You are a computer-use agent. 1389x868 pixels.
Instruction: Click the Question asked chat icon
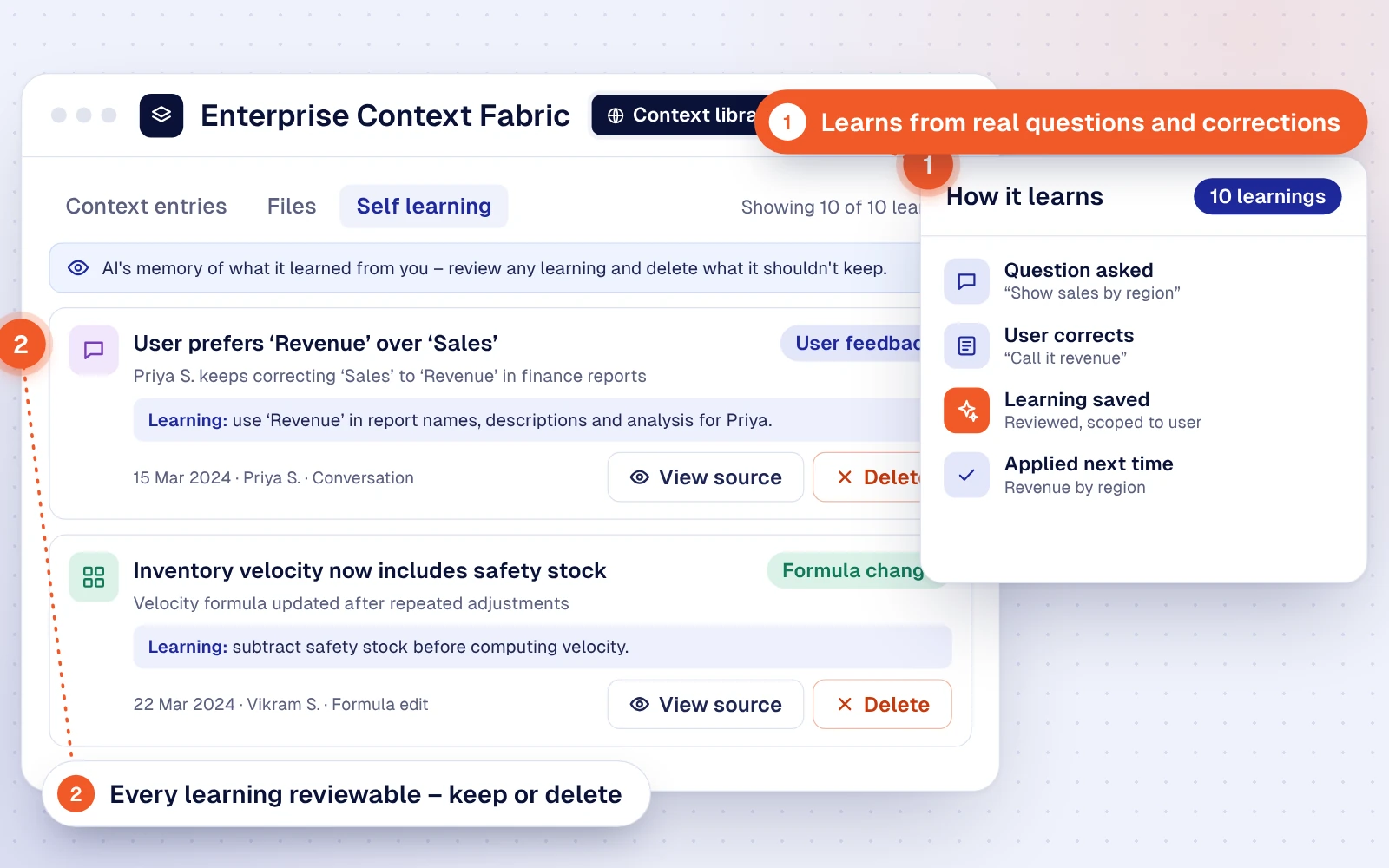(966, 281)
